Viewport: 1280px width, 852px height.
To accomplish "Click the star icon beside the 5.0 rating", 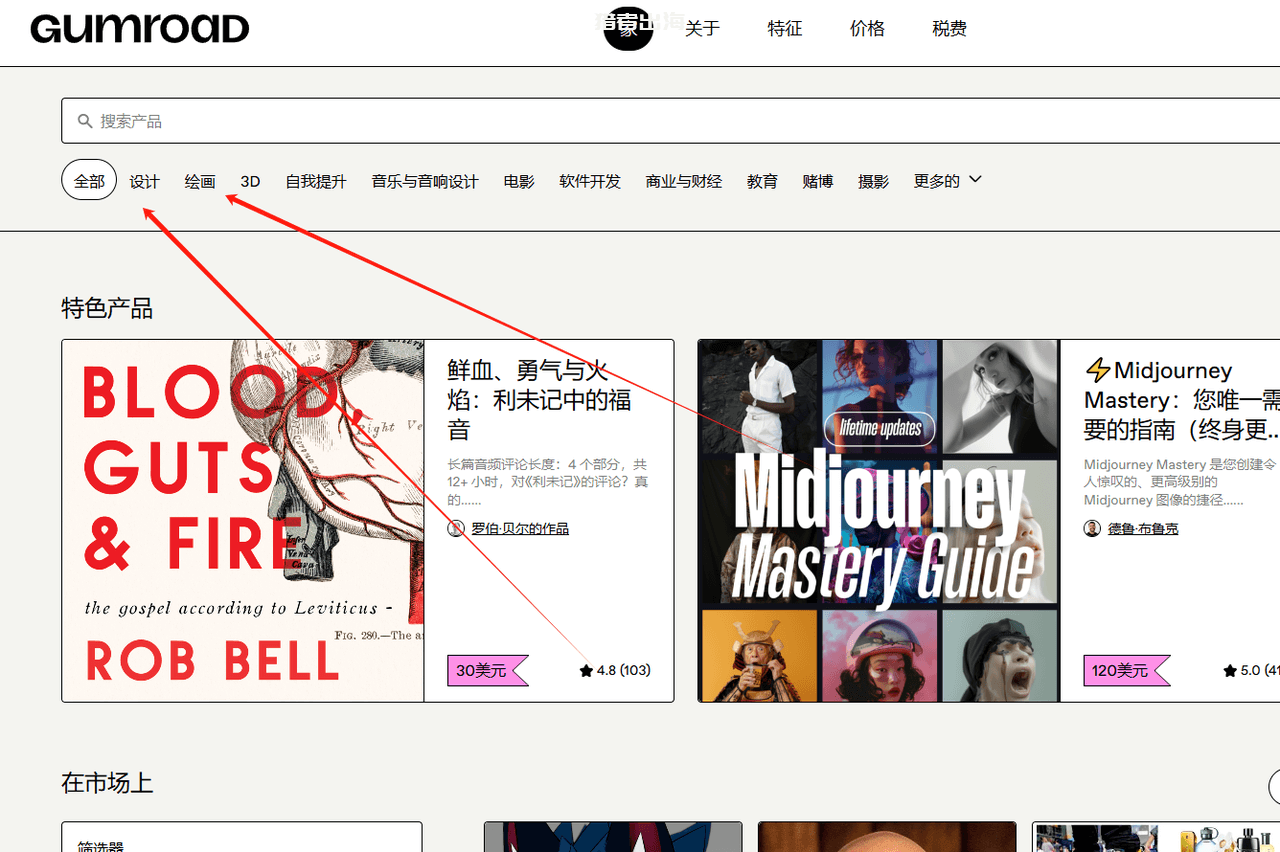I will pos(1230,671).
